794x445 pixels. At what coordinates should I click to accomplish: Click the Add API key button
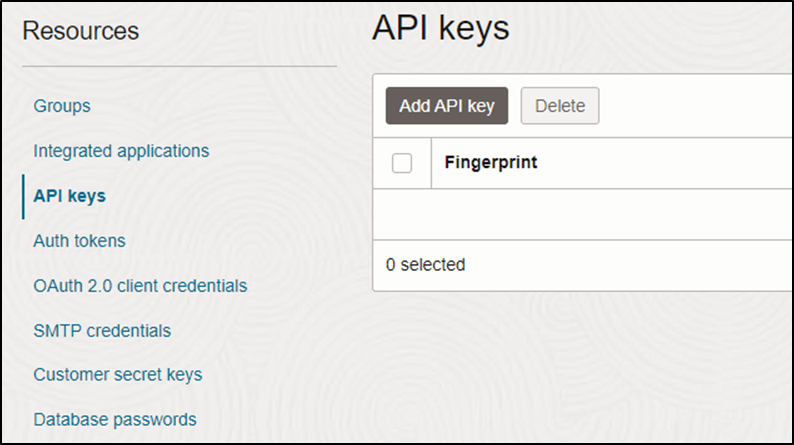point(447,106)
